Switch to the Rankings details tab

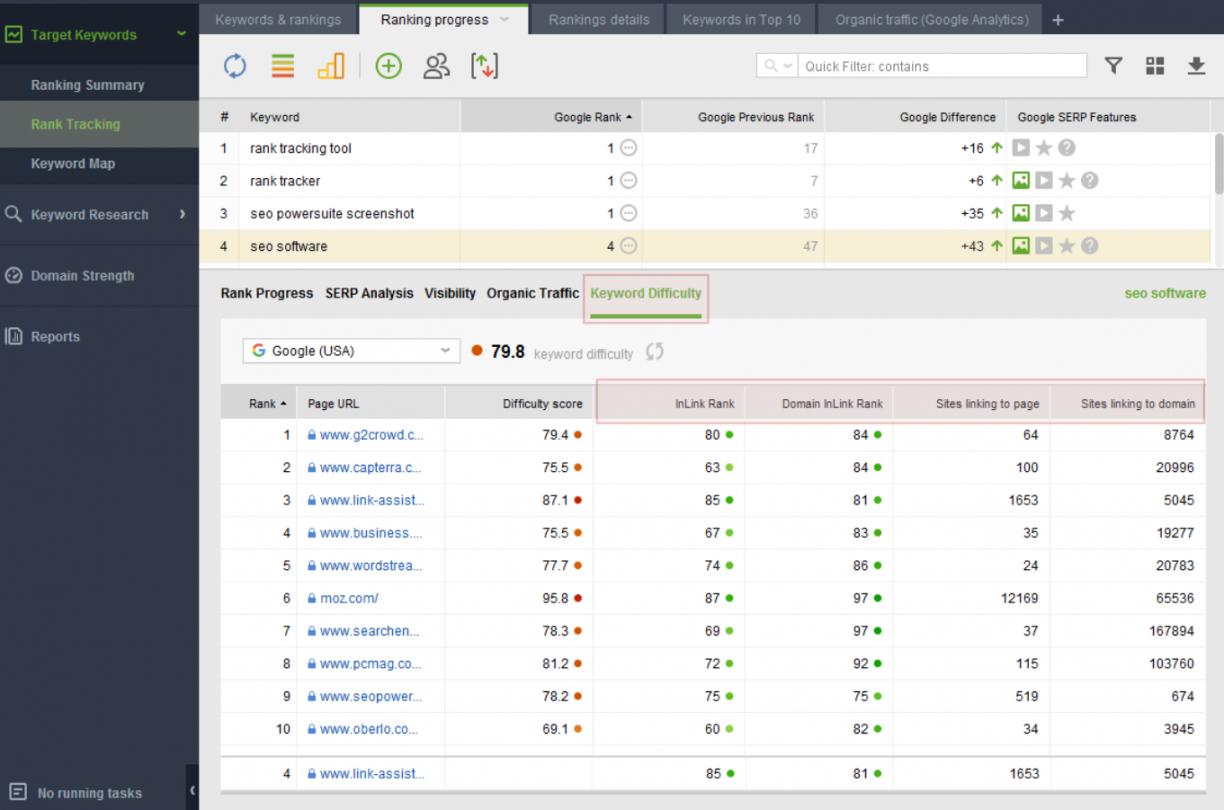[598, 19]
